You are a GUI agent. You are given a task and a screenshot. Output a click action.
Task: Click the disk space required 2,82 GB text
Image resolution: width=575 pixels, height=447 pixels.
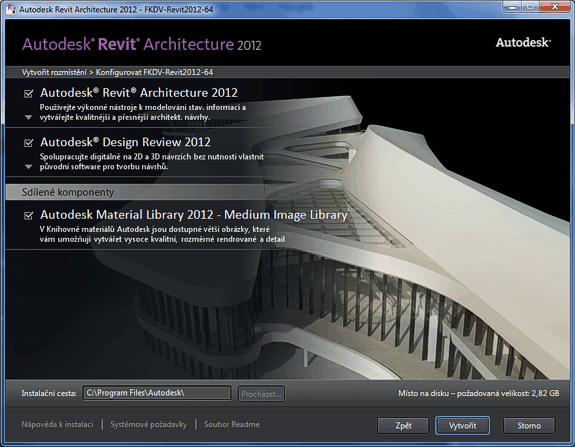[479, 393]
